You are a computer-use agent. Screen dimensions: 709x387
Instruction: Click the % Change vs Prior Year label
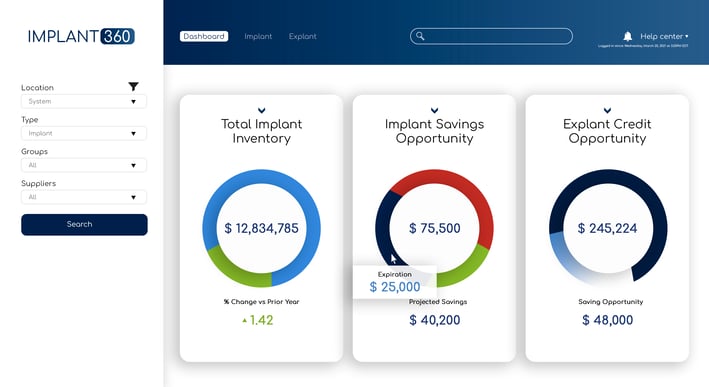click(x=261, y=302)
